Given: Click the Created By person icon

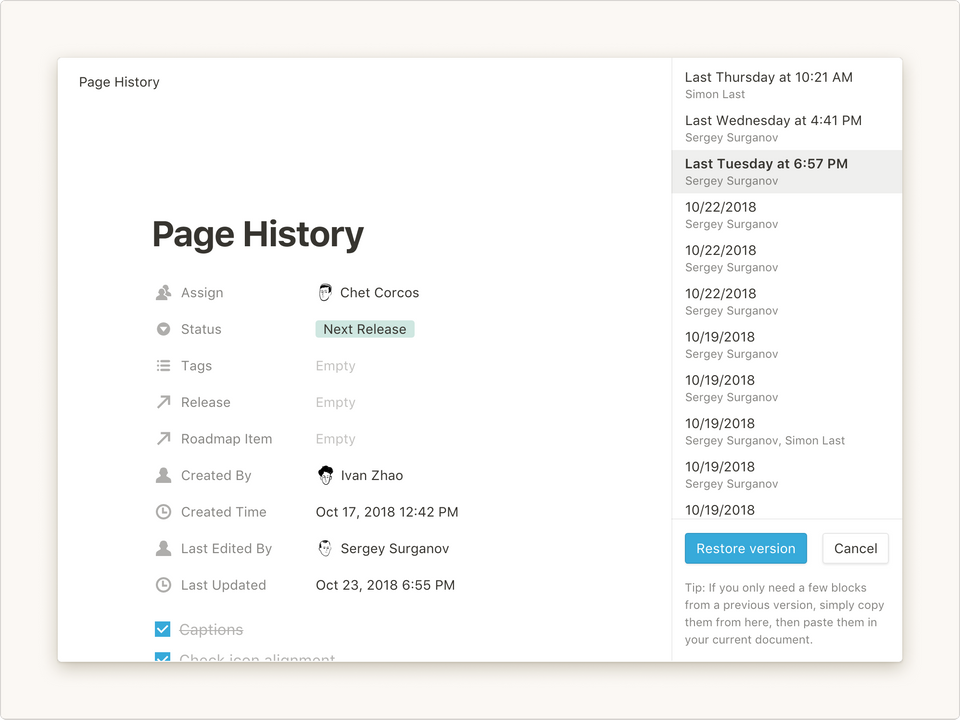Looking at the screenshot, I should 163,476.
